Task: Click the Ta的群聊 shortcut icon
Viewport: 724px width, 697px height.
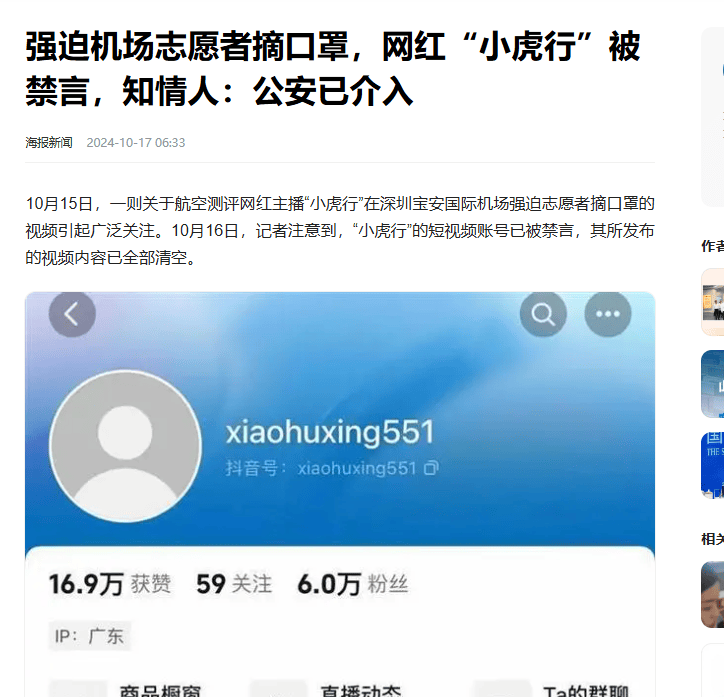Action: 502,689
